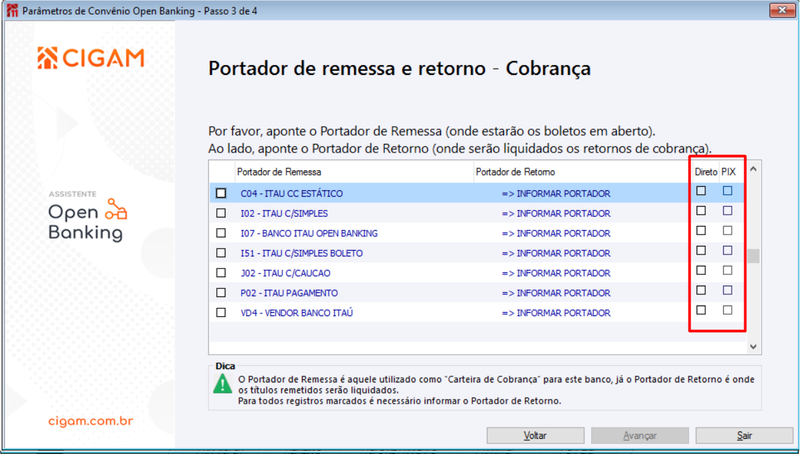The height and width of the screenshot is (454, 800).
Task: Check the J02 - ITAU C/CAUCAO row checkbox
Action: click(x=221, y=273)
